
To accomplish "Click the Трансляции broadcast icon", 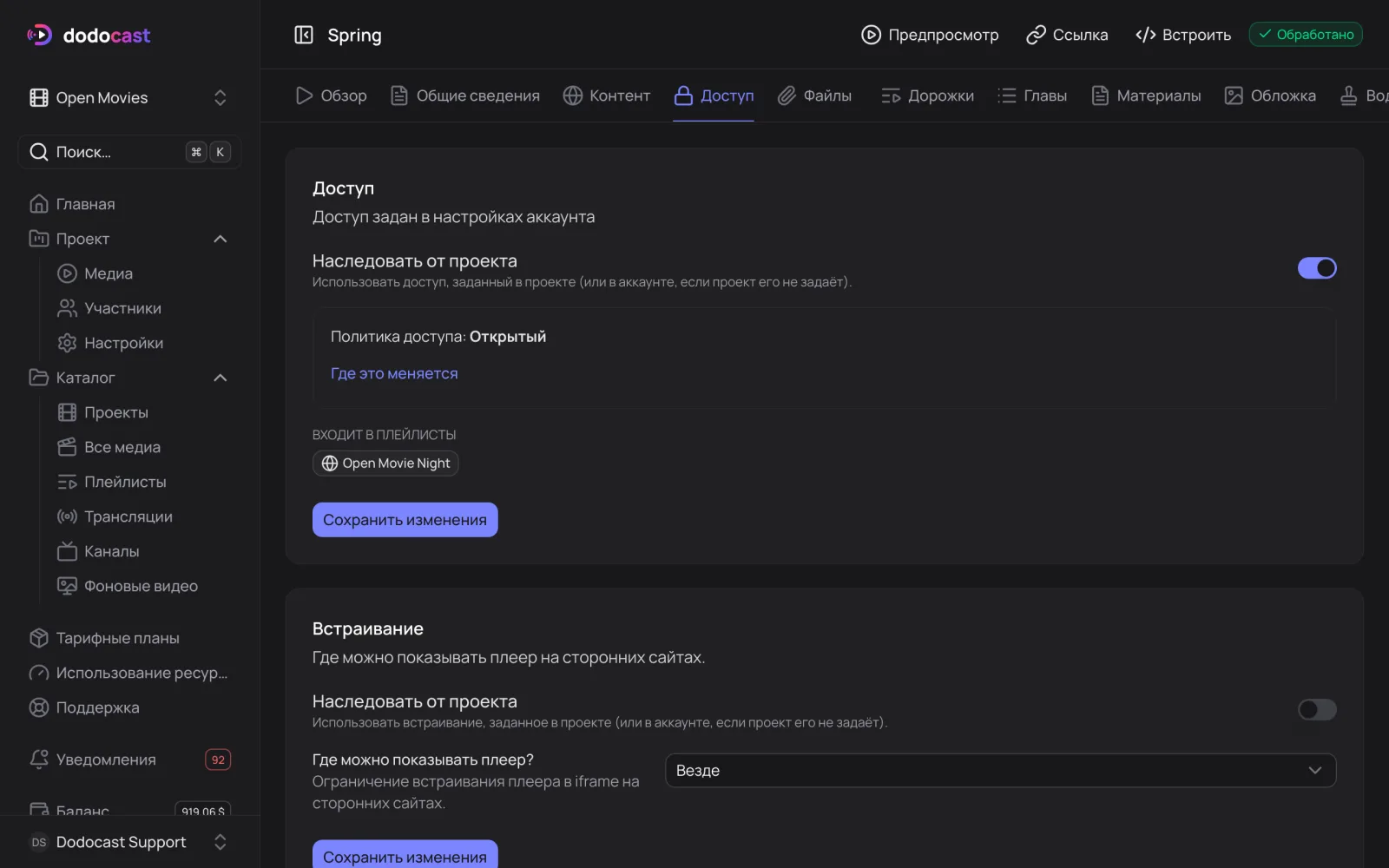I will click(x=67, y=516).
